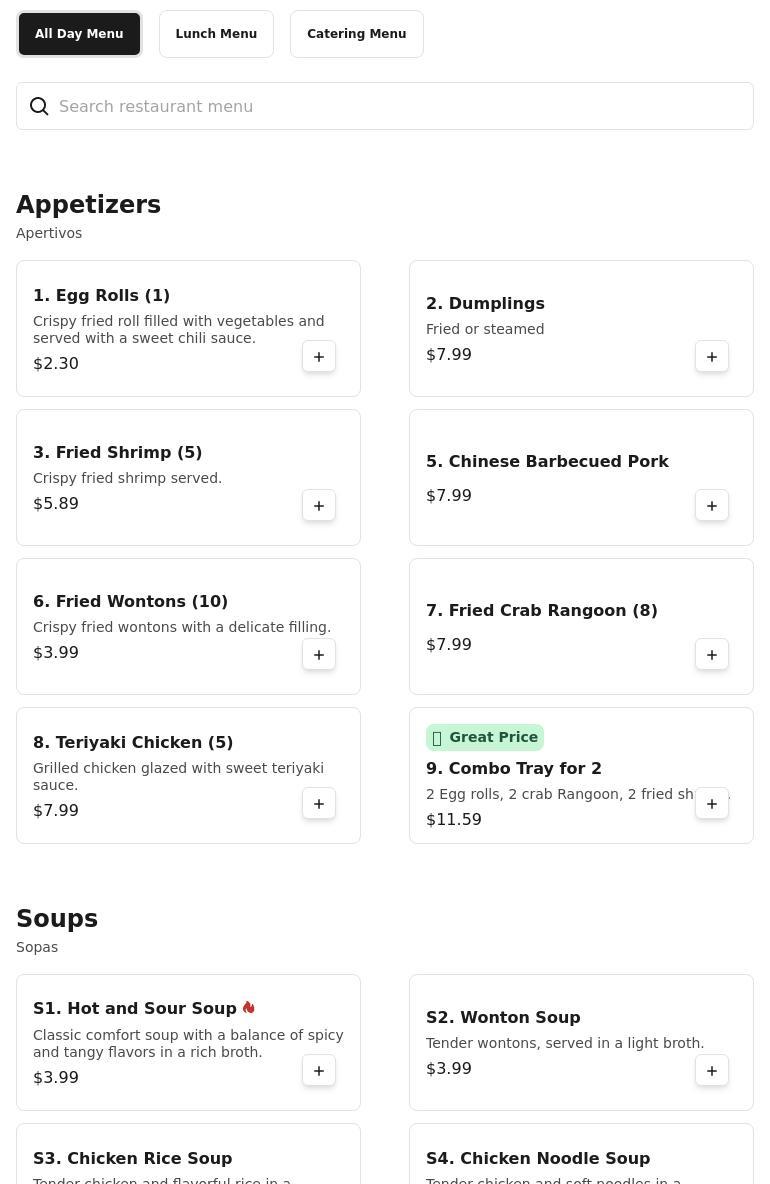
Task: Open Hot and Sour Soup details
Action: pos(135,1009)
